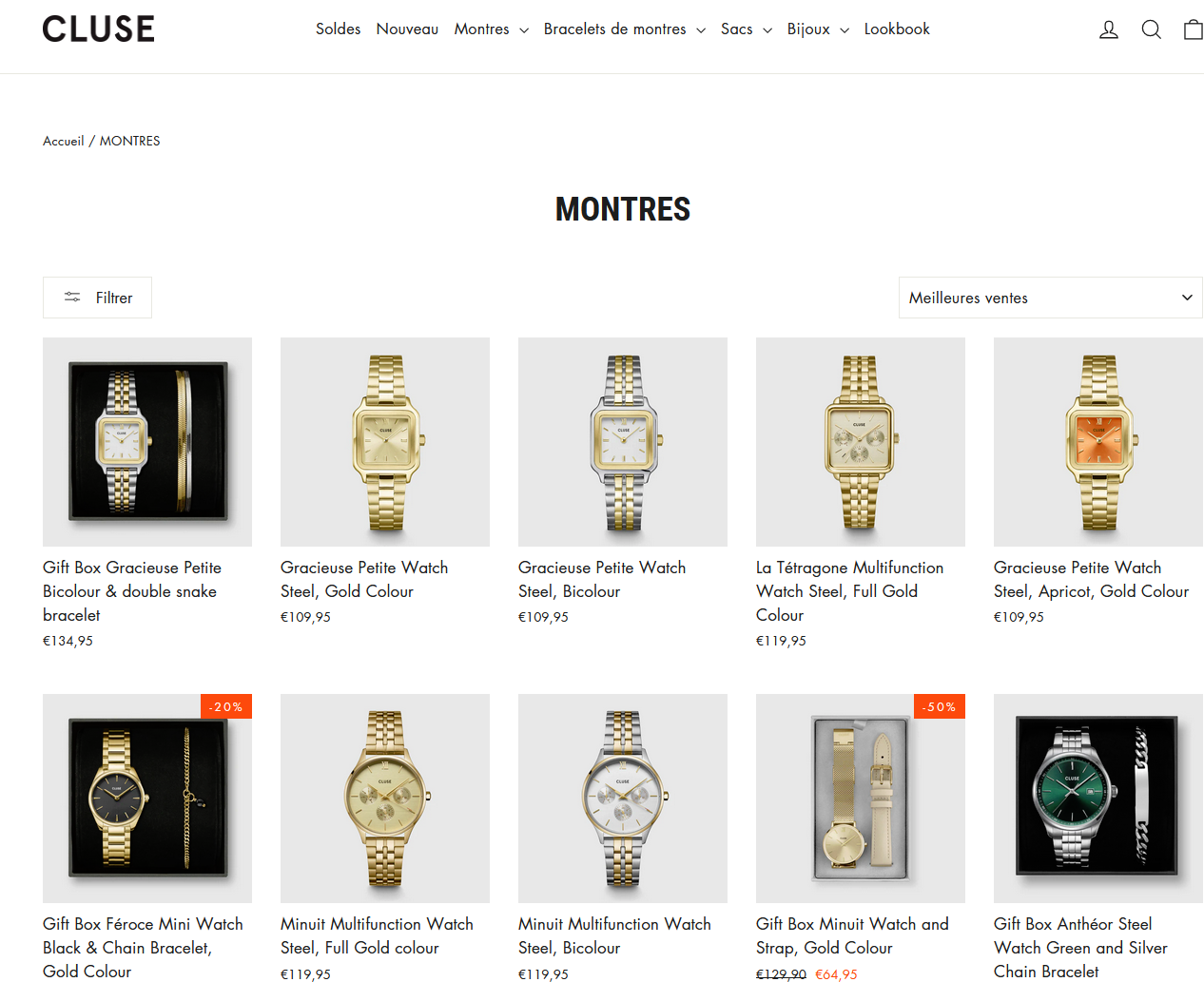Open the Meilleures ventes sort dropdown
Image resolution: width=1204 pixels, height=982 pixels.
click(x=1050, y=298)
